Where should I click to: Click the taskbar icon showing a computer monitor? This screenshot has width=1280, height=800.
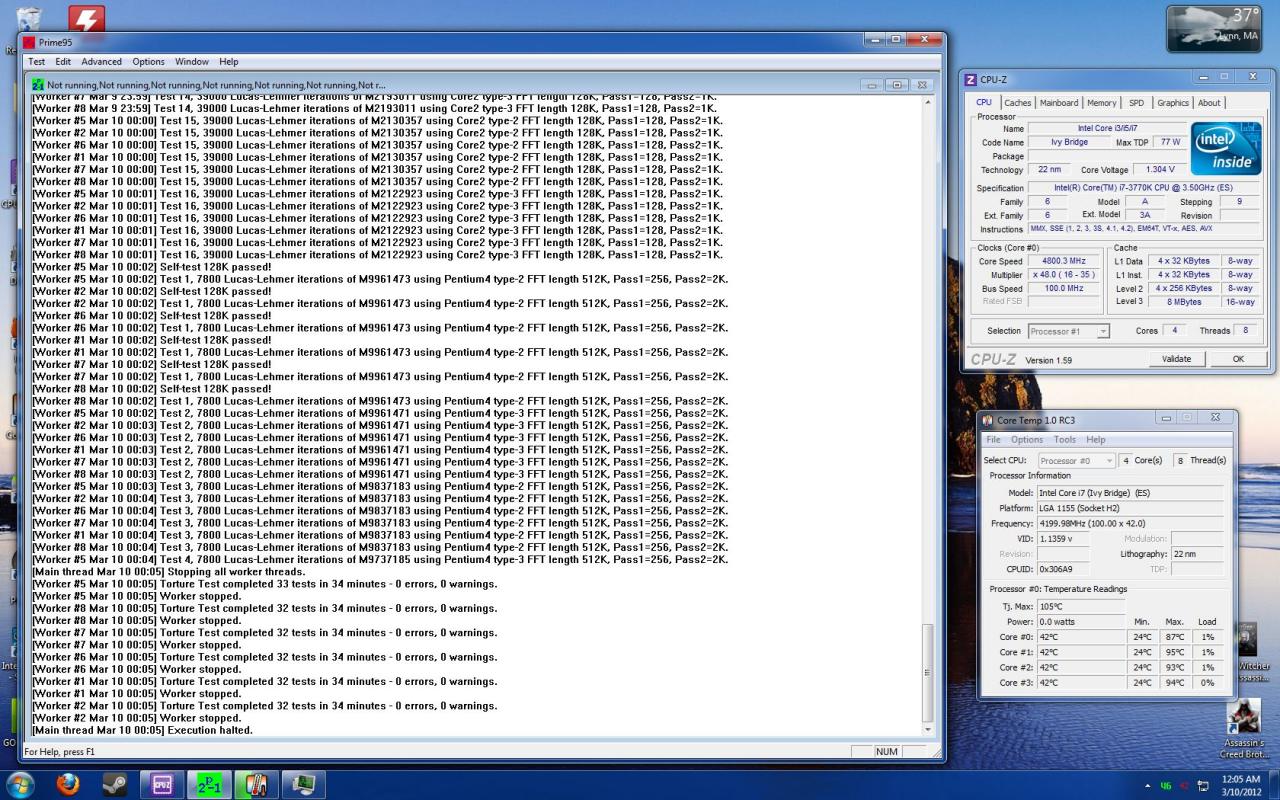coord(304,785)
